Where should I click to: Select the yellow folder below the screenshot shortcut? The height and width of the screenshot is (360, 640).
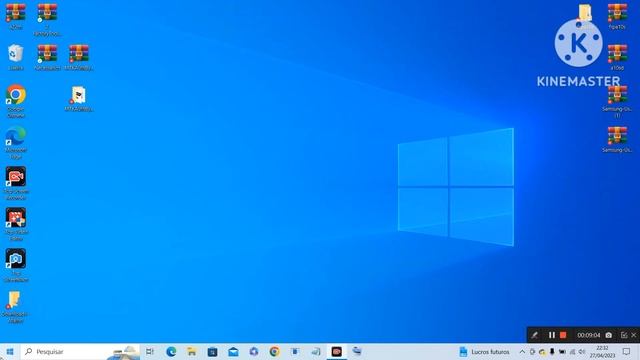click(x=16, y=307)
